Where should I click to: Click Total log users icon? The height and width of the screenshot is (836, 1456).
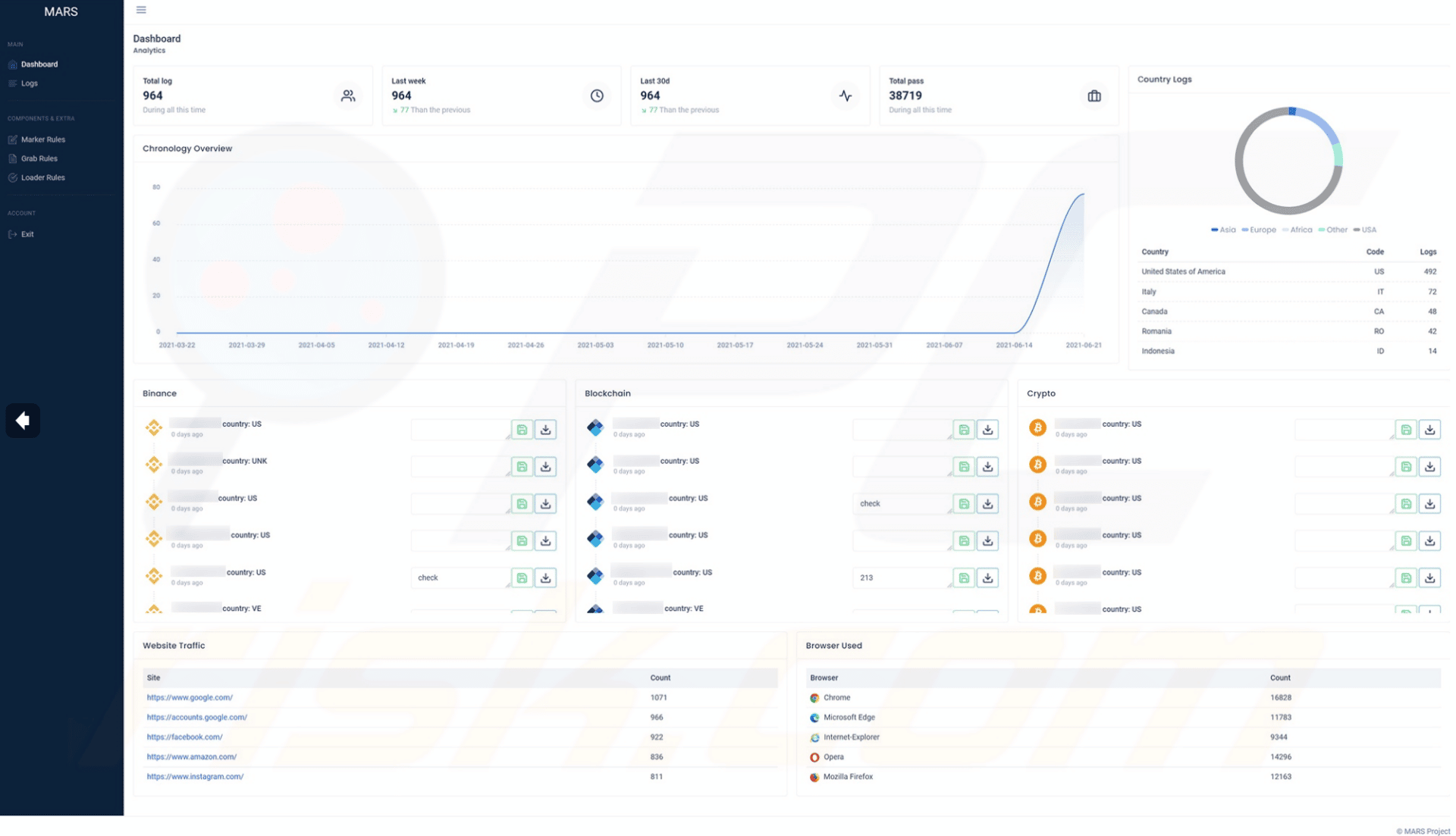pyautogui.click(x=348, y=95)
